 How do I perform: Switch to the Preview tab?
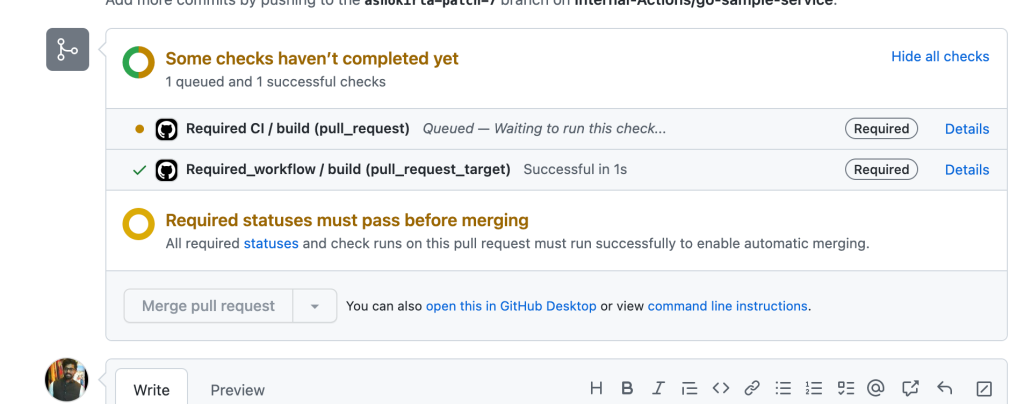tap(237, 389)
